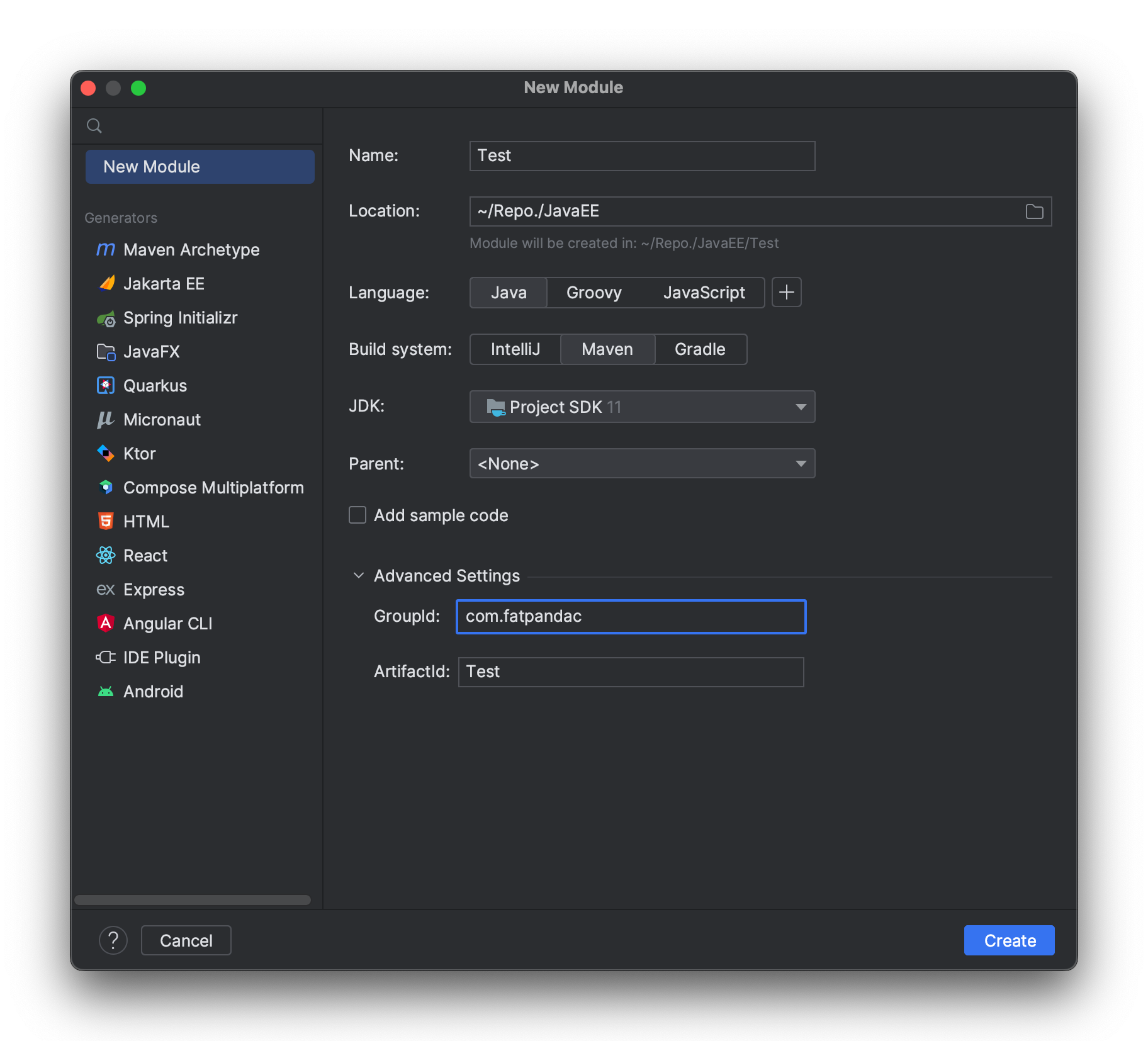Click the Angular CLI shield icon
Screen dimensions: 1148x1041
pos(106,623)
